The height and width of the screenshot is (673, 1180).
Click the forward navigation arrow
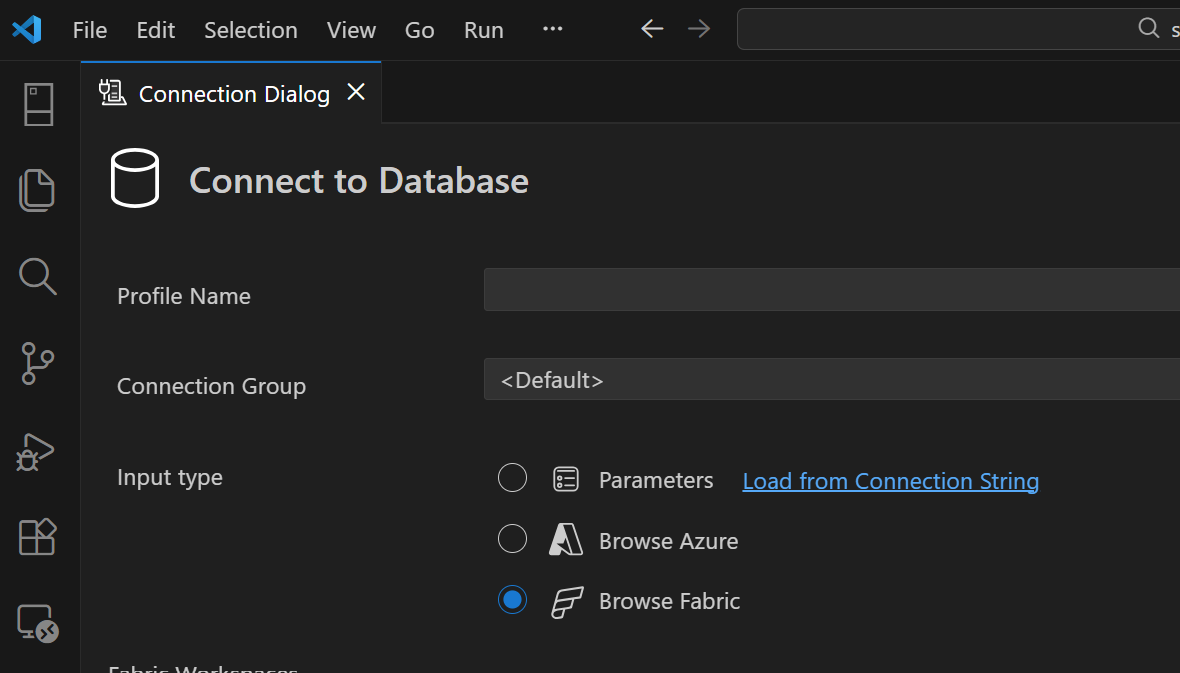coord(698,29)
